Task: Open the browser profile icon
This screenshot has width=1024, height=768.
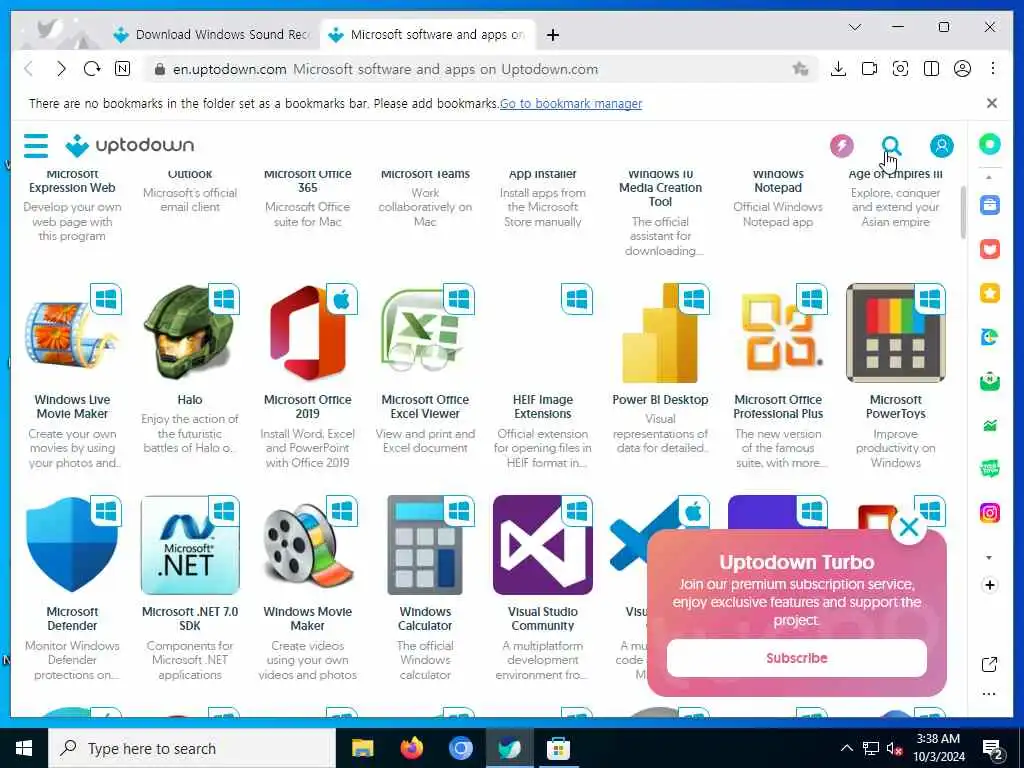Action: pyautogui.click(x=962, y=69)
